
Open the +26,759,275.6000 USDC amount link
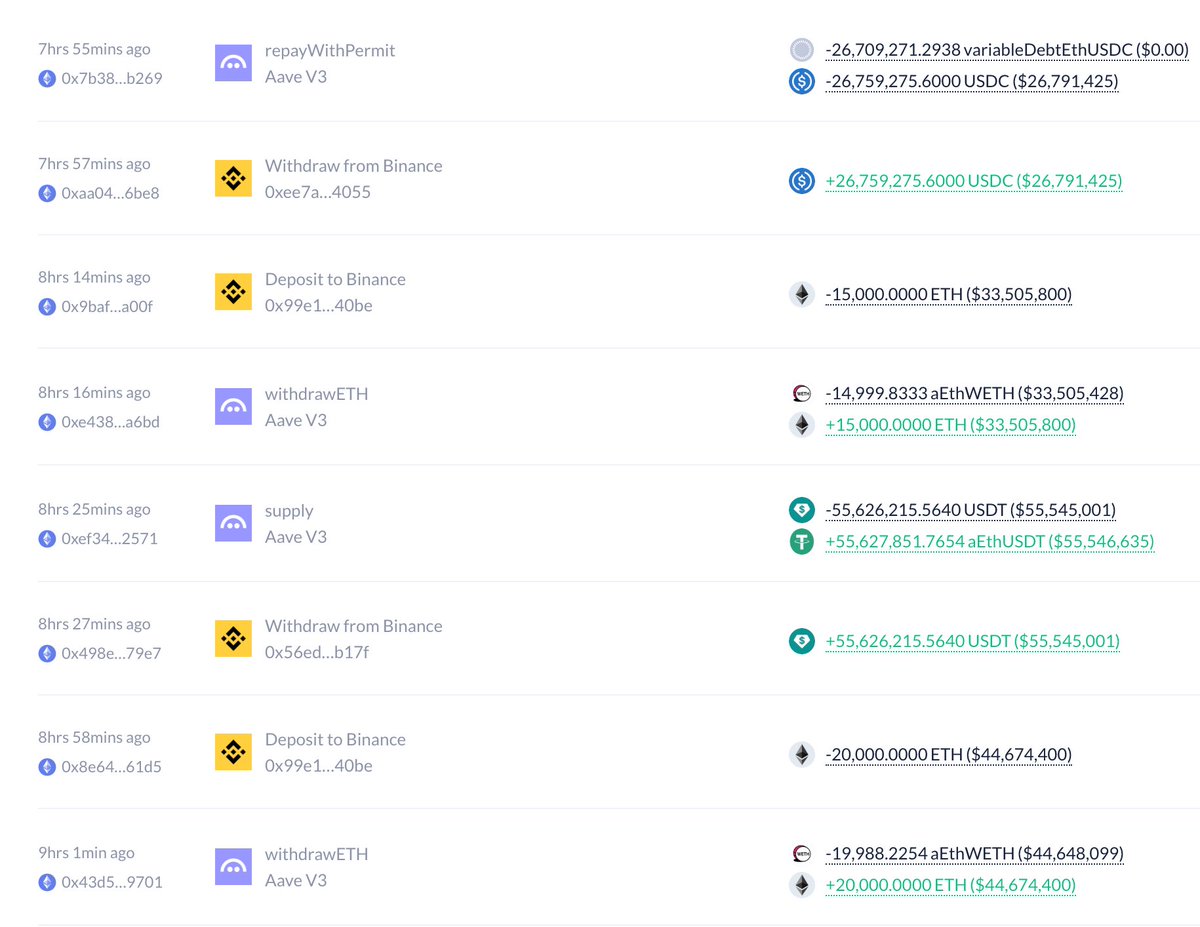[974, 181]
